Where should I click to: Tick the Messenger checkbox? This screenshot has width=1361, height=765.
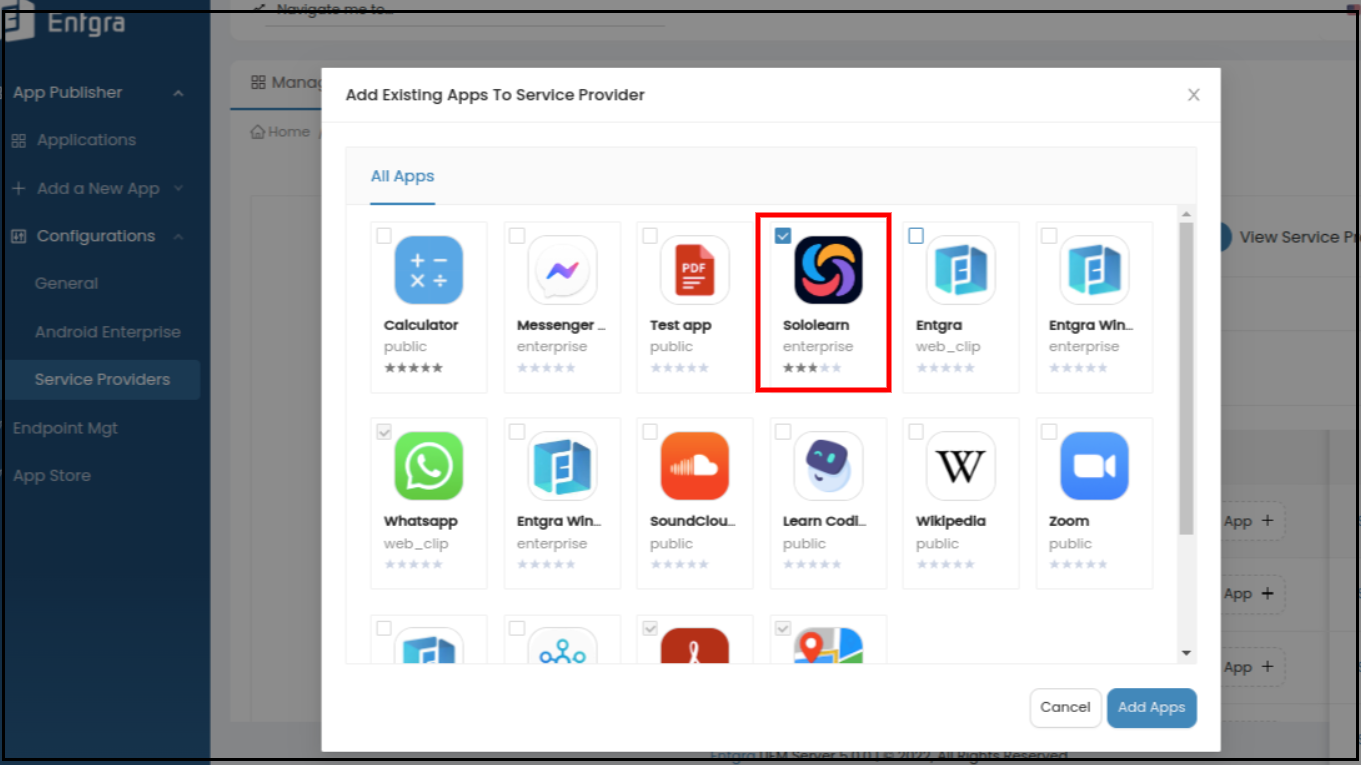click(x=517, y=236)
